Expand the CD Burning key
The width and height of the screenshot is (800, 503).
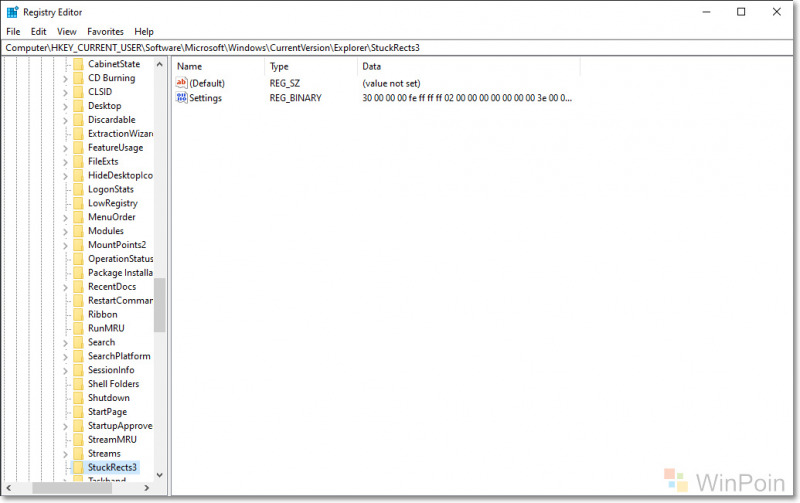pyautogui.click(x=65, y=79)
